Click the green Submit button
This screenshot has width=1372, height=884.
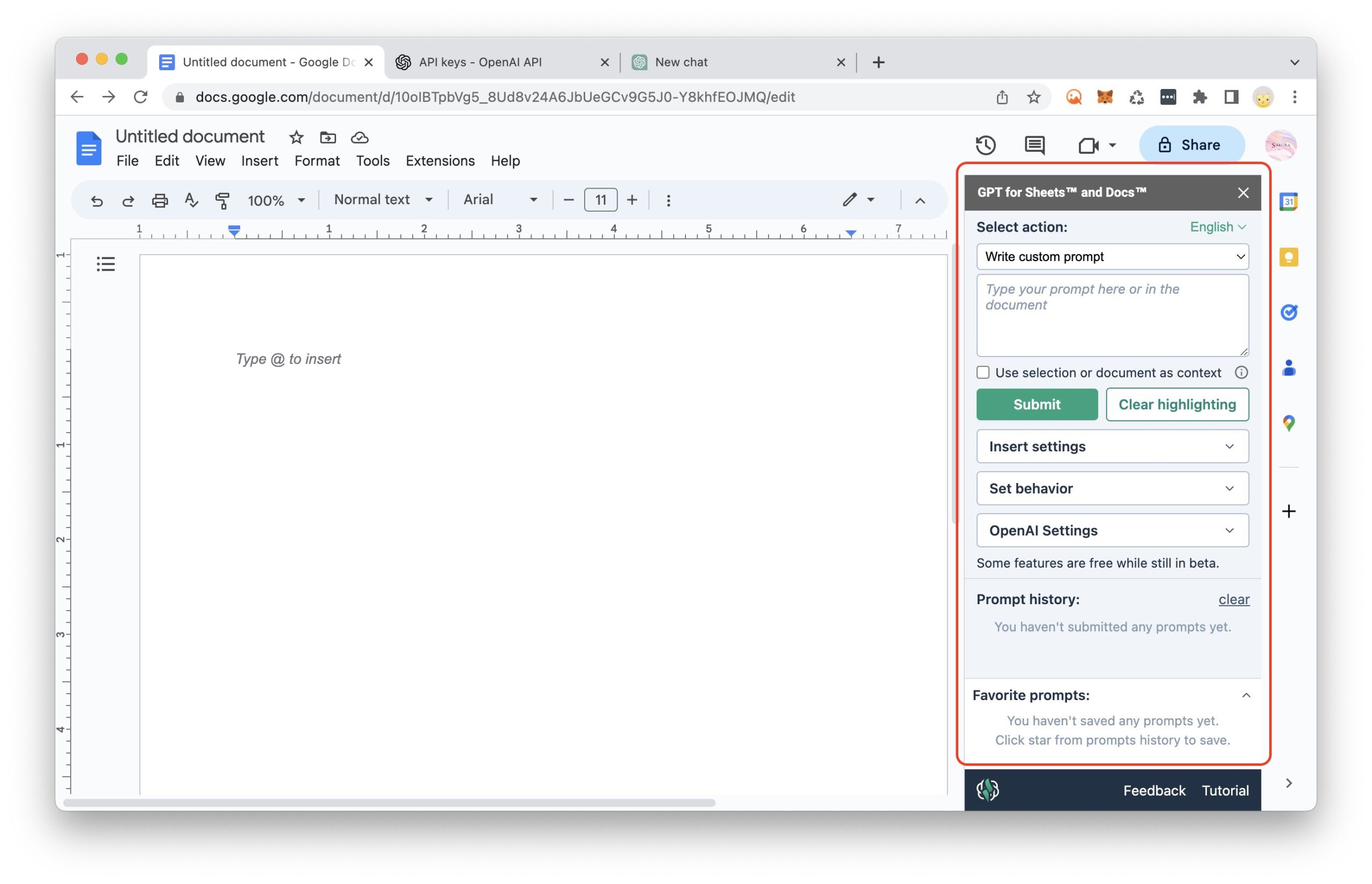1037,404
